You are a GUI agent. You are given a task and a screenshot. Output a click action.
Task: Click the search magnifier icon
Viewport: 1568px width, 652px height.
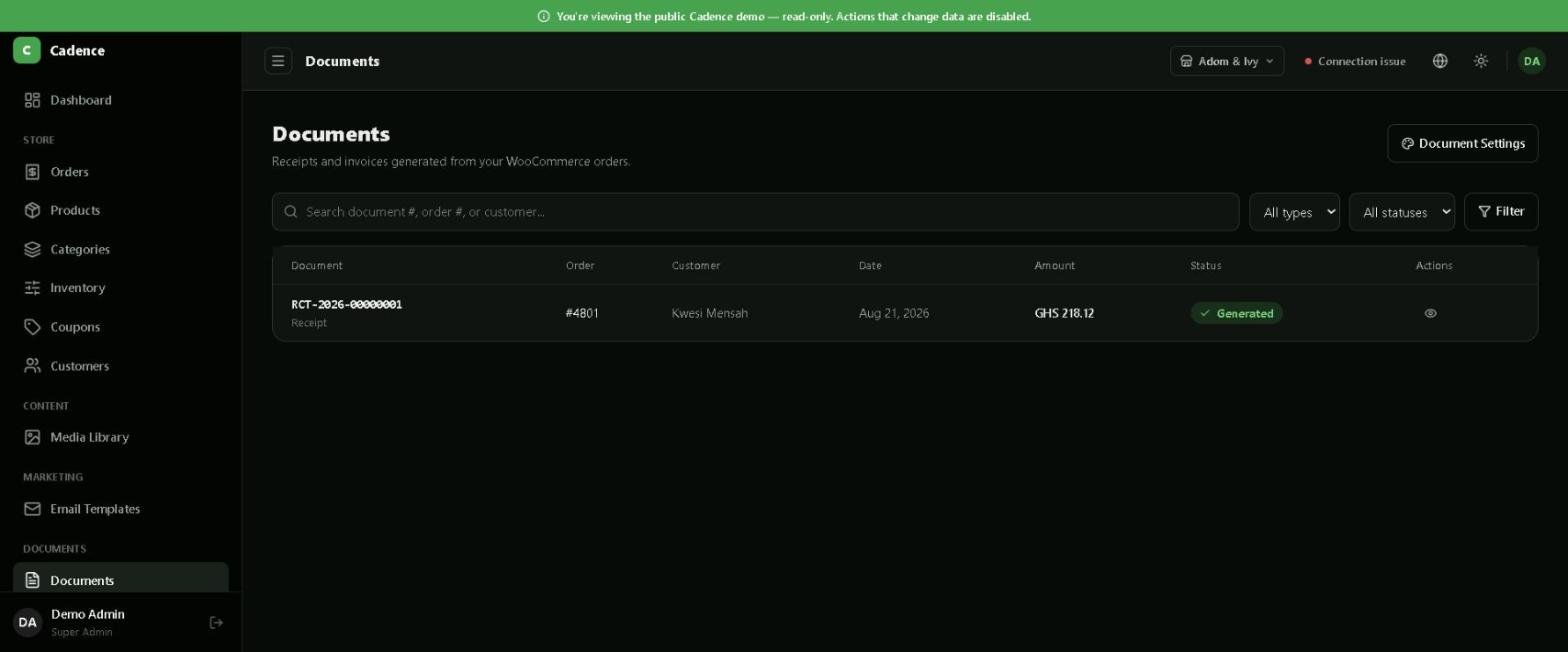coord(291,212)
